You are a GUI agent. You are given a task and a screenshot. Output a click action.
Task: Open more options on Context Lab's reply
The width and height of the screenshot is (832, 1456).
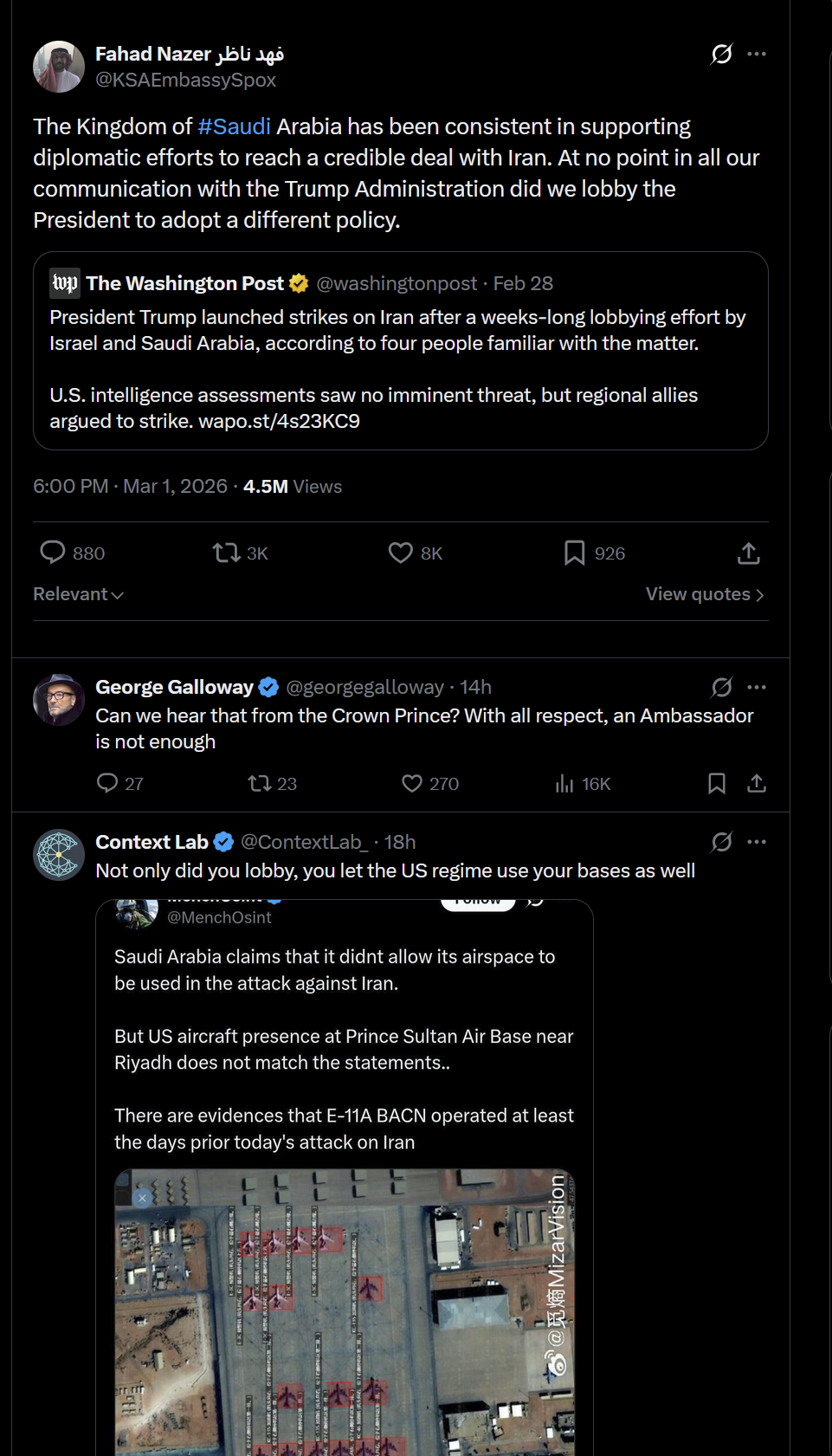tap(757, 842)
